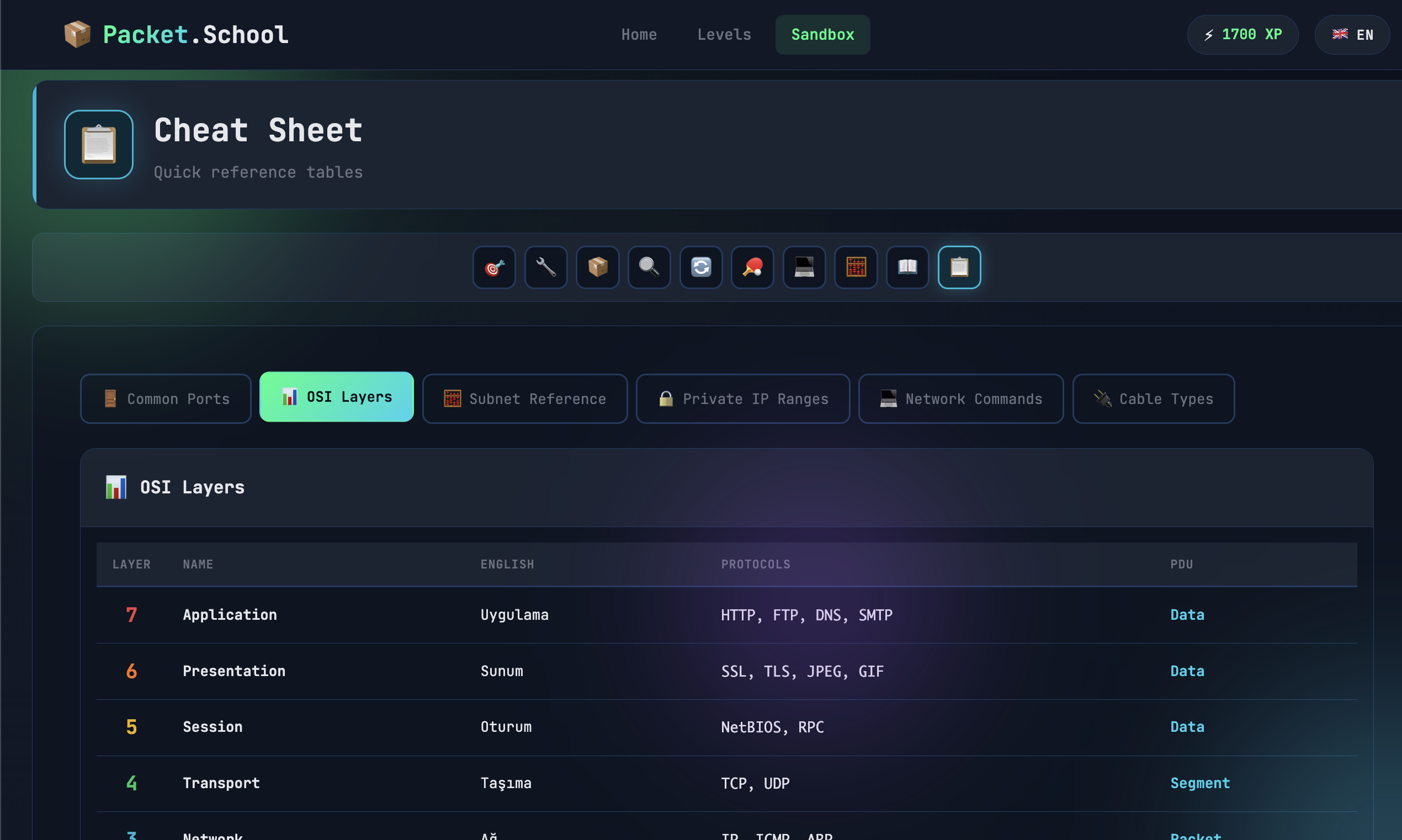1402x840 pixels.
Task: Switch to the Common Ports tab
Action: tap(166, 398)
